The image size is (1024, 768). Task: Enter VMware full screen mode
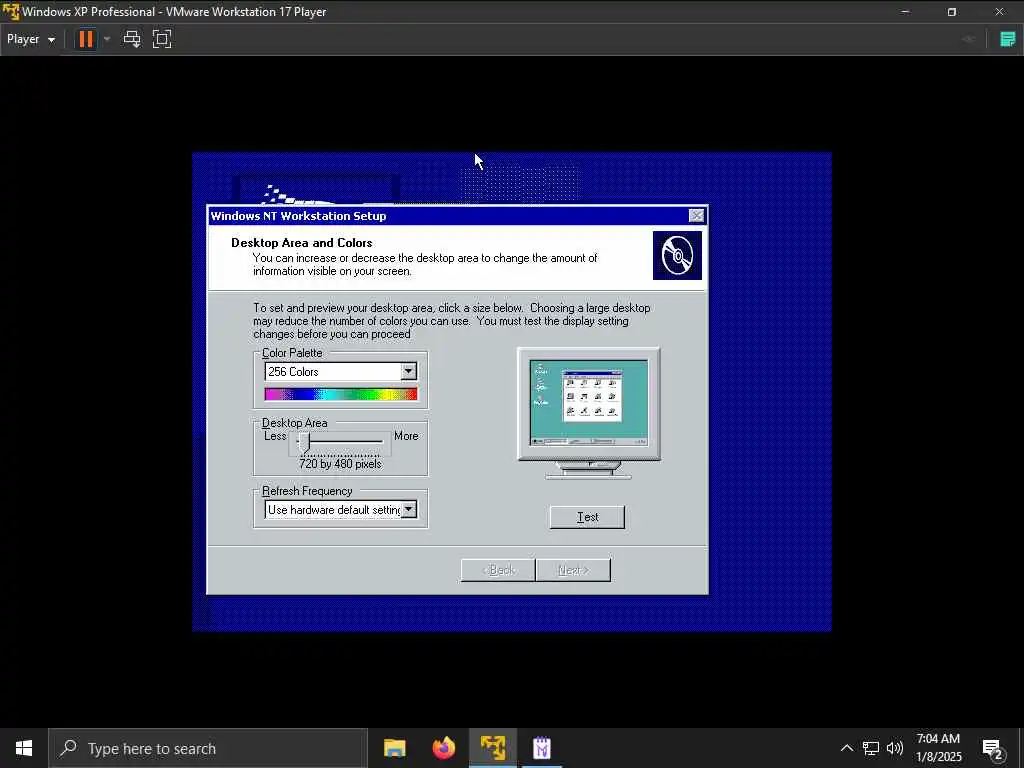click(x=162, y=39)
